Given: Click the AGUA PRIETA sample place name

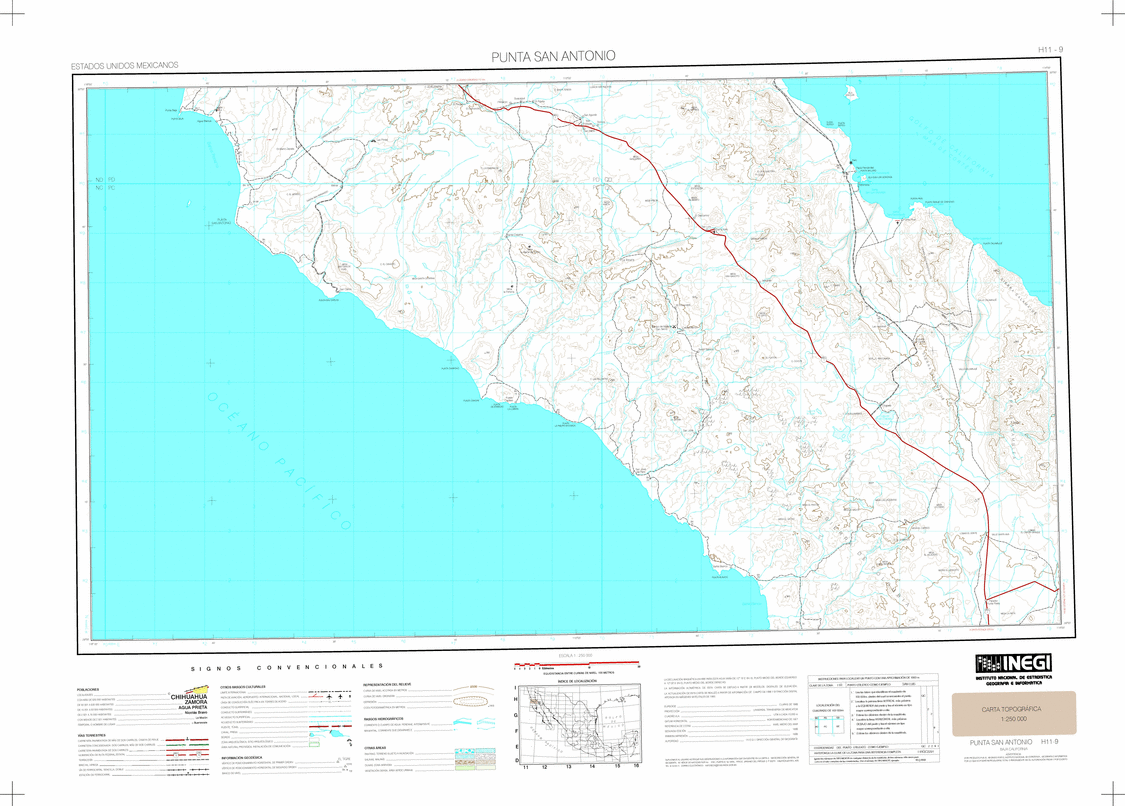Looking at the screenshot, I should pyautogui.click(x=193, y=708).
